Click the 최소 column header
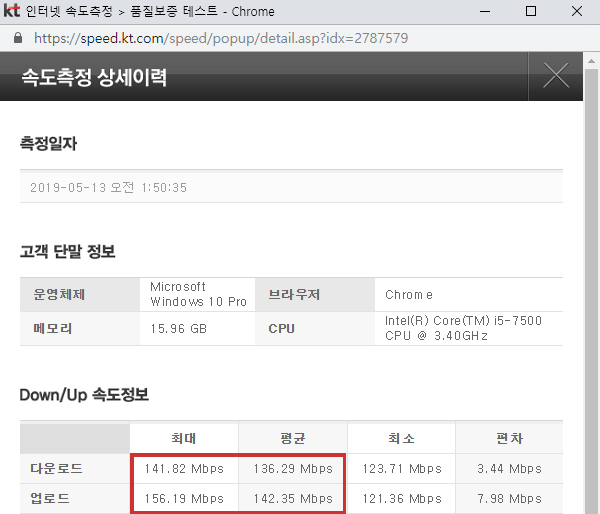 (401, 438)
